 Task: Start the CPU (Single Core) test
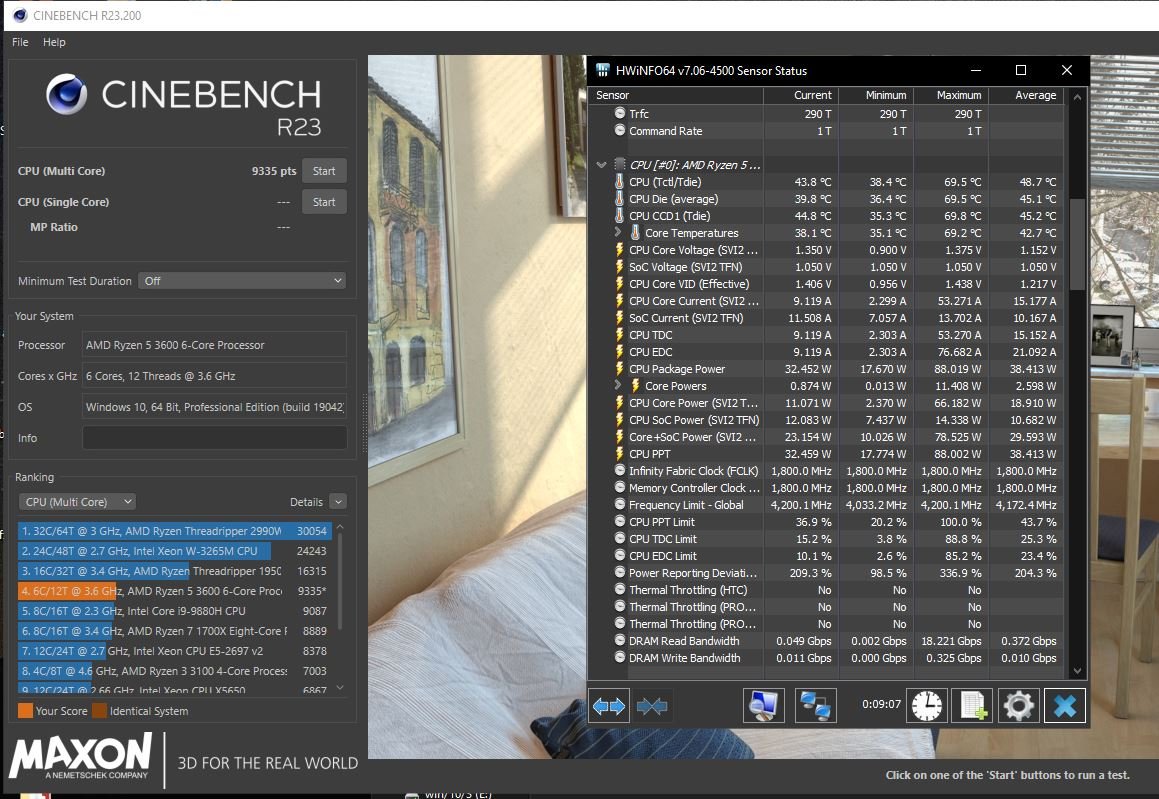click(x=324, y=202)
